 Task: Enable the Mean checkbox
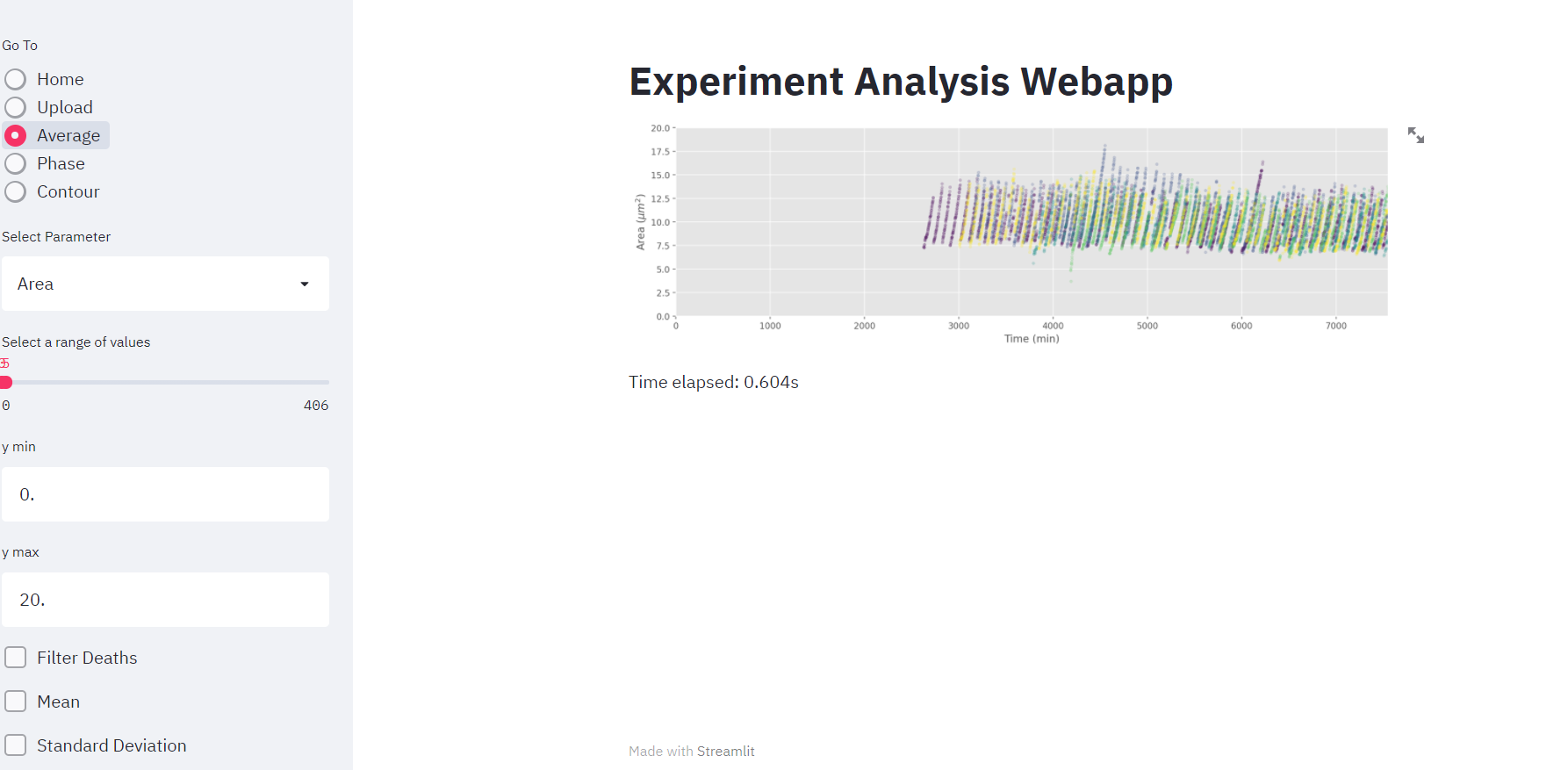[x=16, y=702]
